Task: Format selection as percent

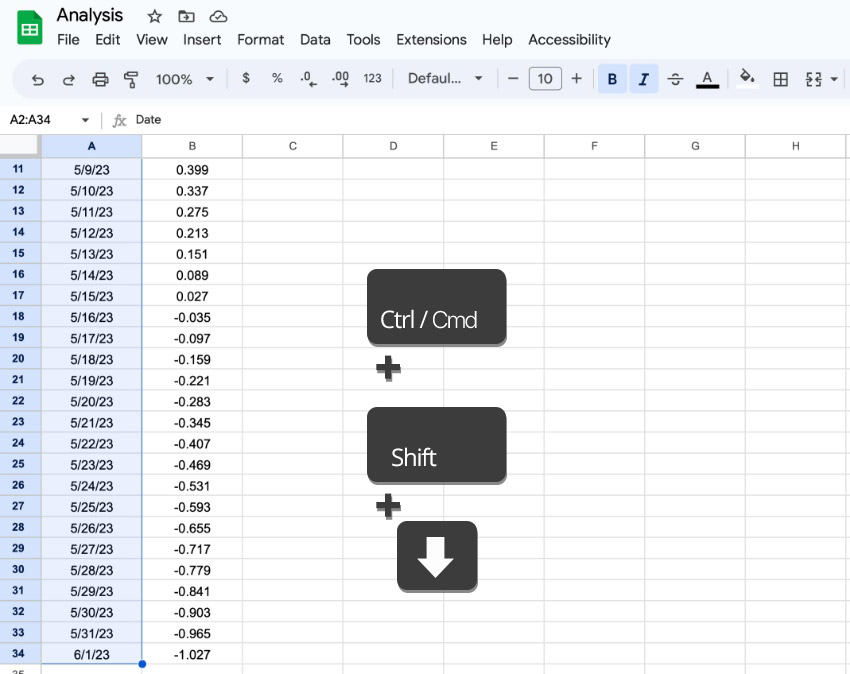Action: [x=276, y=78]
